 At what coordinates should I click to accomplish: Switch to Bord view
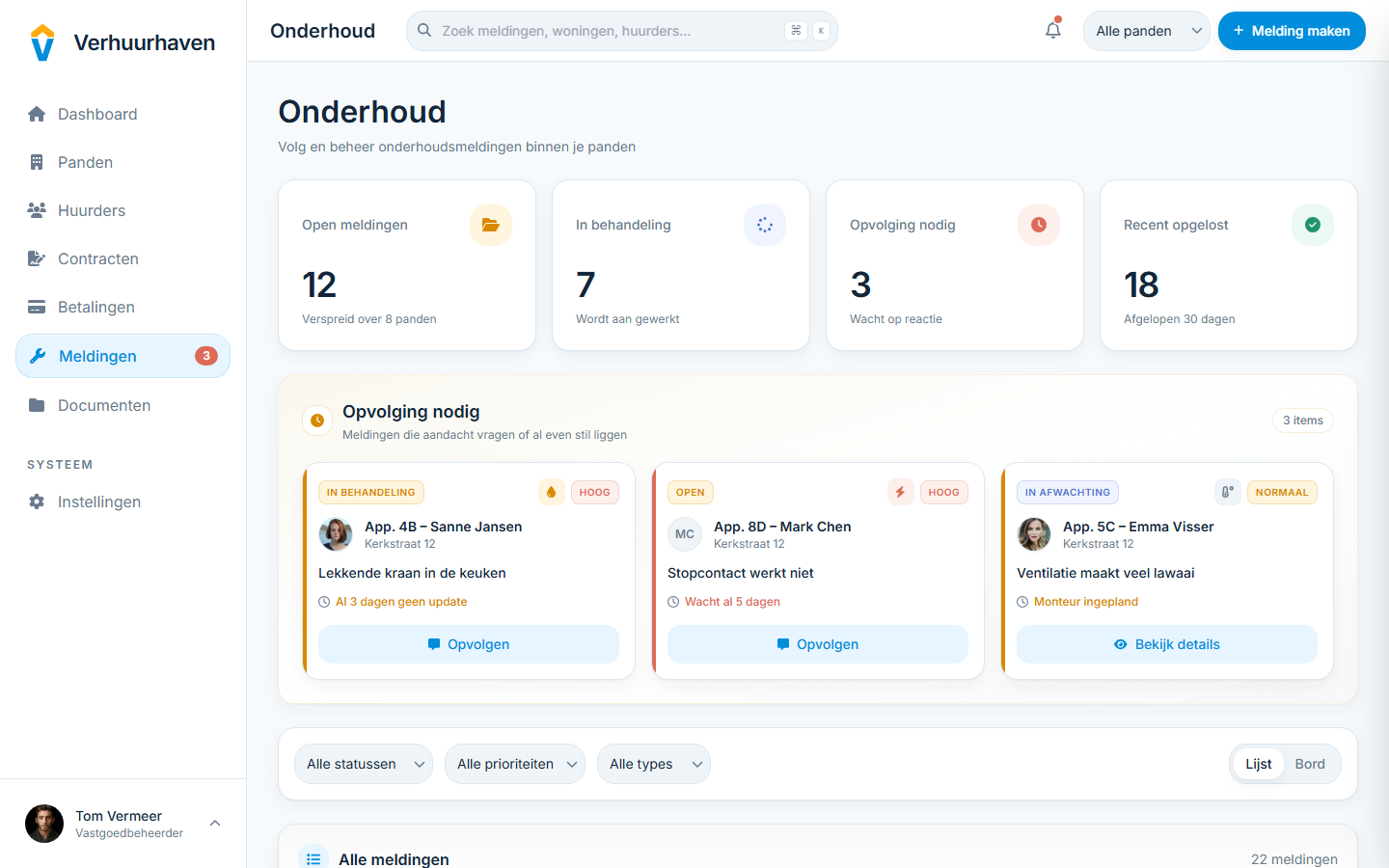pos(1309,764)
